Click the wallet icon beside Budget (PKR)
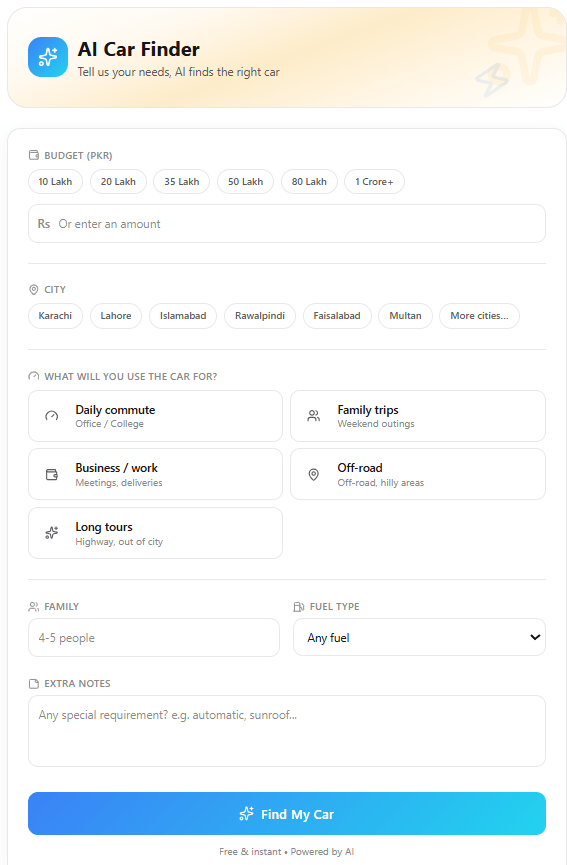Image resolution: width=567 pixels, height=865 pixels. [x=34, y=156]
